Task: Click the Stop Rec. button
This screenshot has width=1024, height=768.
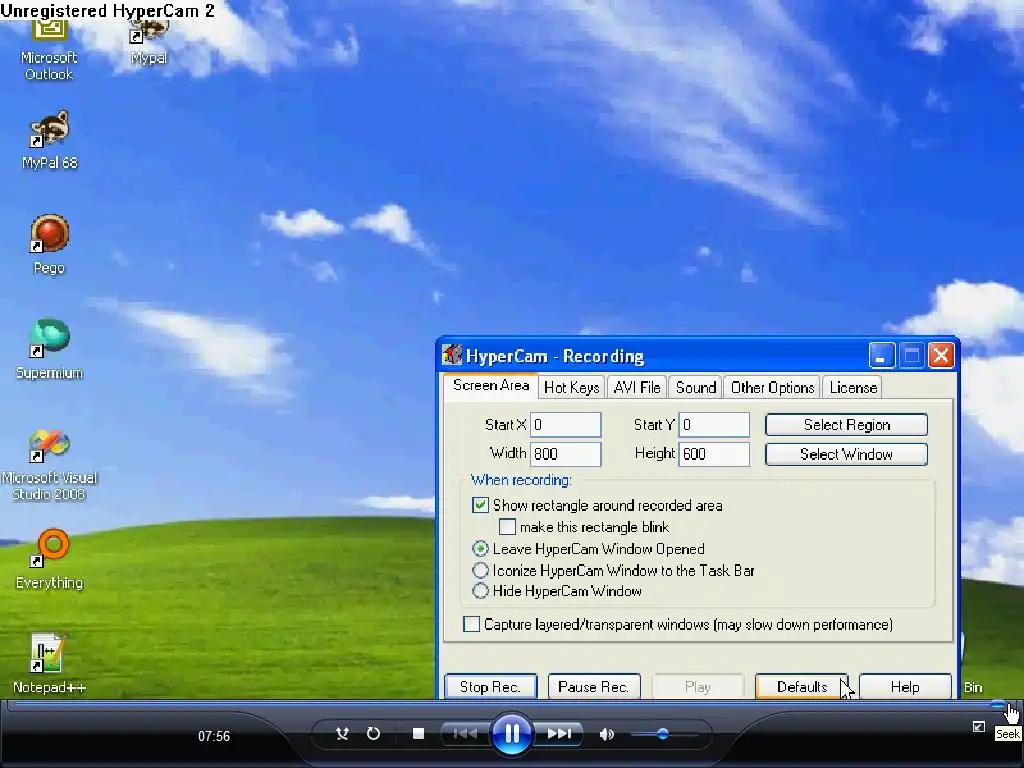Action: [x=490, y=686]
